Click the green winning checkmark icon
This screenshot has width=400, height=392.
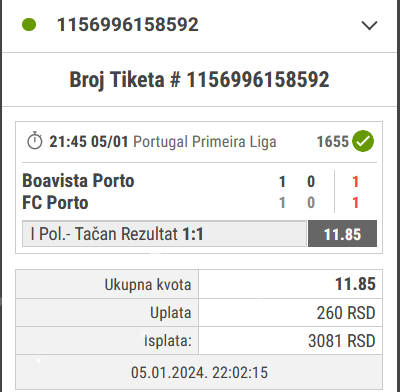363,141
